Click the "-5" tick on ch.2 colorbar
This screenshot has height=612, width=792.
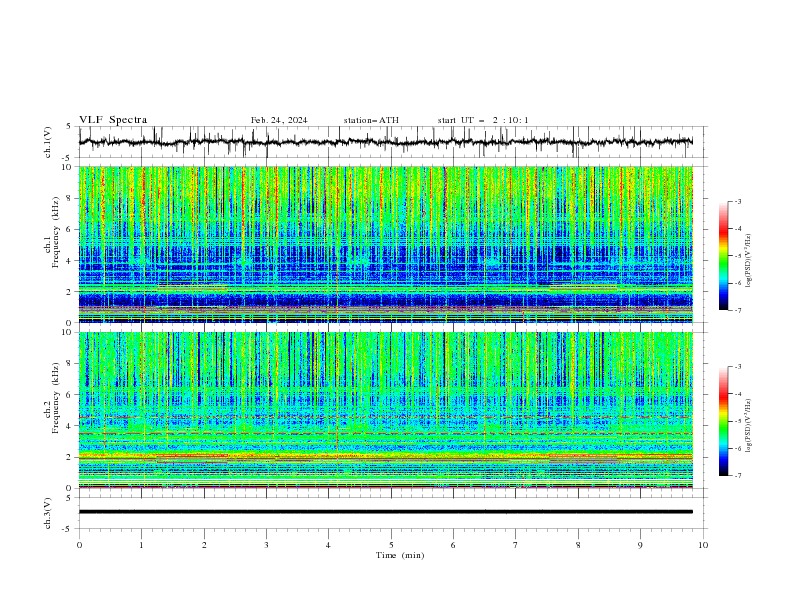[x=737, y=421]
